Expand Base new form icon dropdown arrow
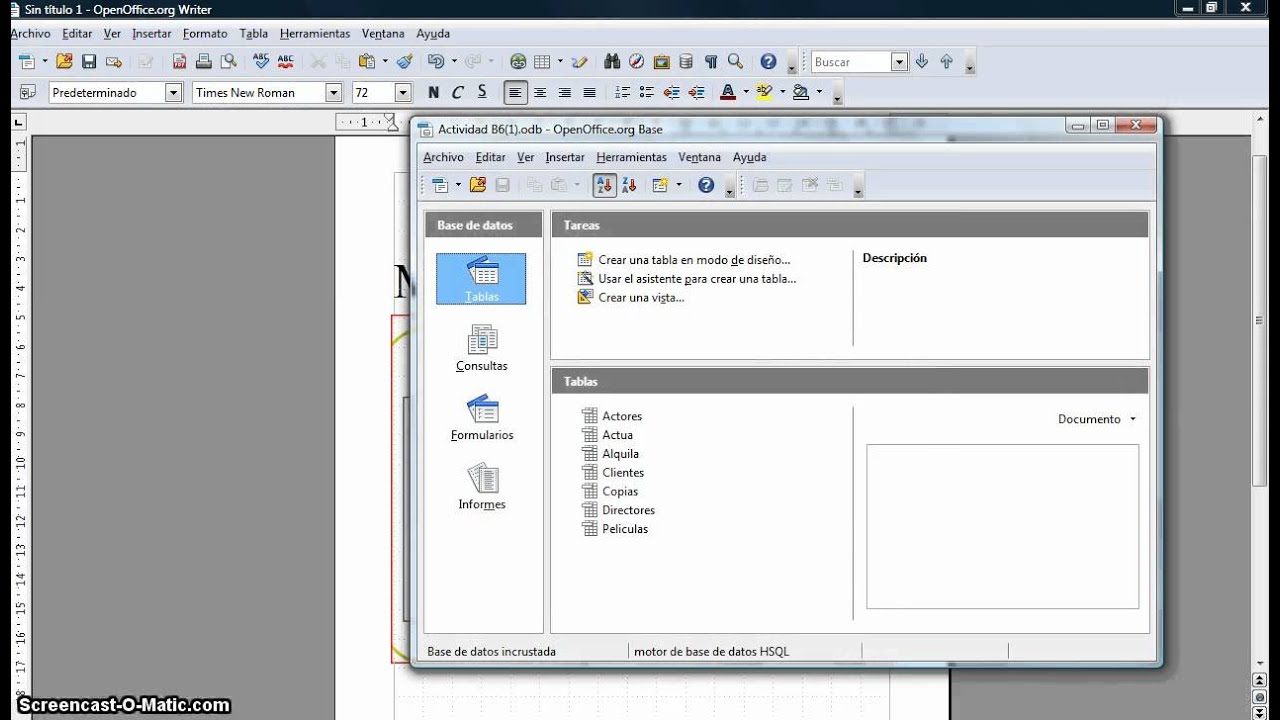The image size is (1280, 720). pyautogui.click(x=678, y=185)
